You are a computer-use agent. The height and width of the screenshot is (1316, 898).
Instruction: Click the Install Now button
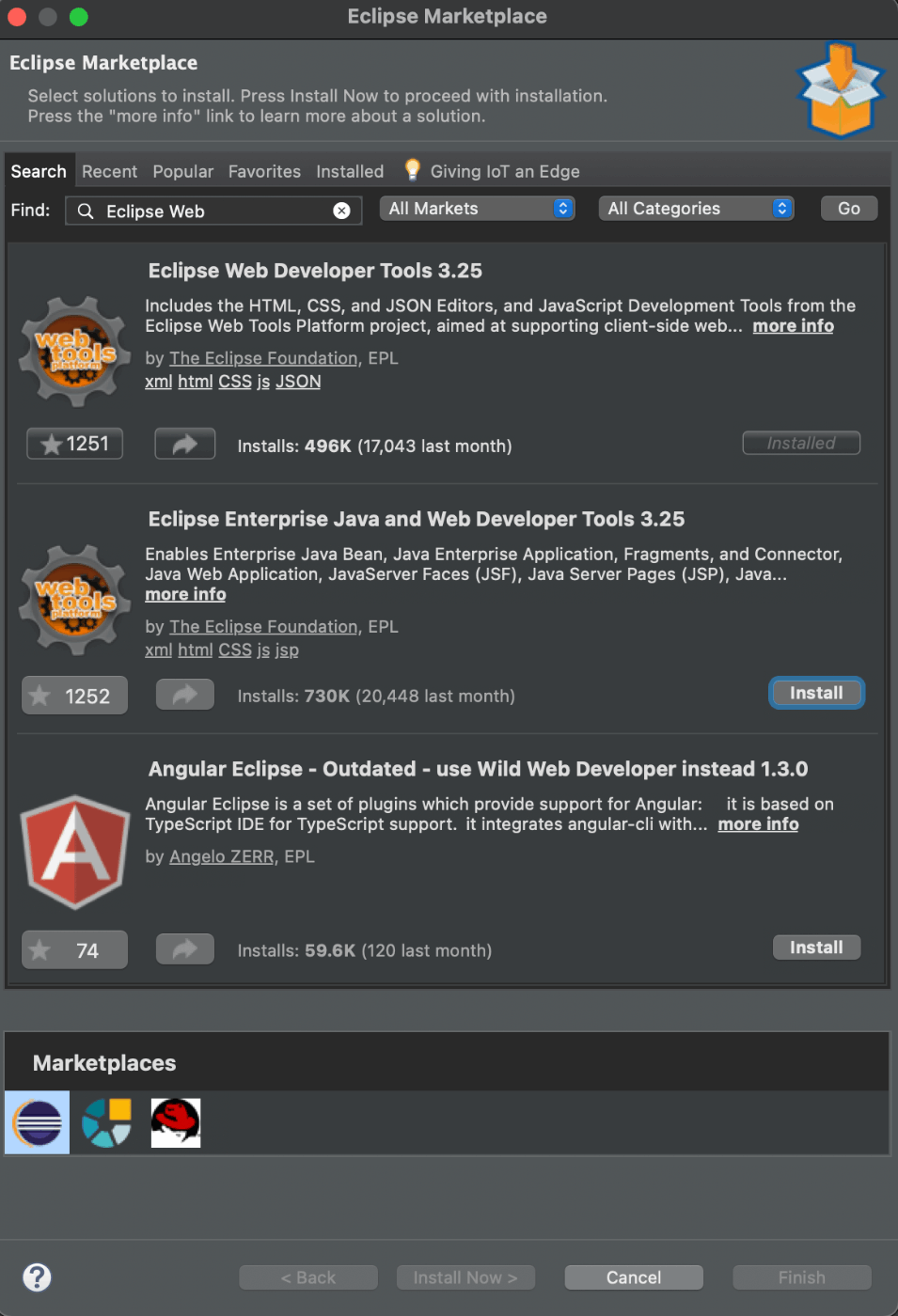coord(465,1277)
